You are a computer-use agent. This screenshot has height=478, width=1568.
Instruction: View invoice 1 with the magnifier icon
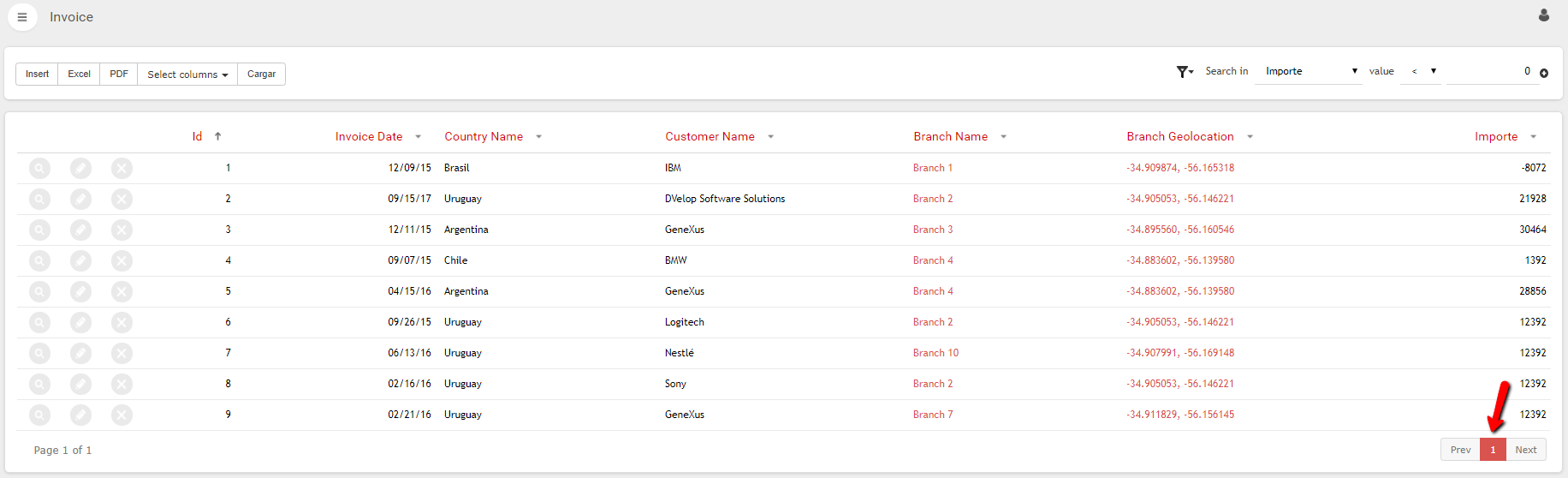click(39, 169)
